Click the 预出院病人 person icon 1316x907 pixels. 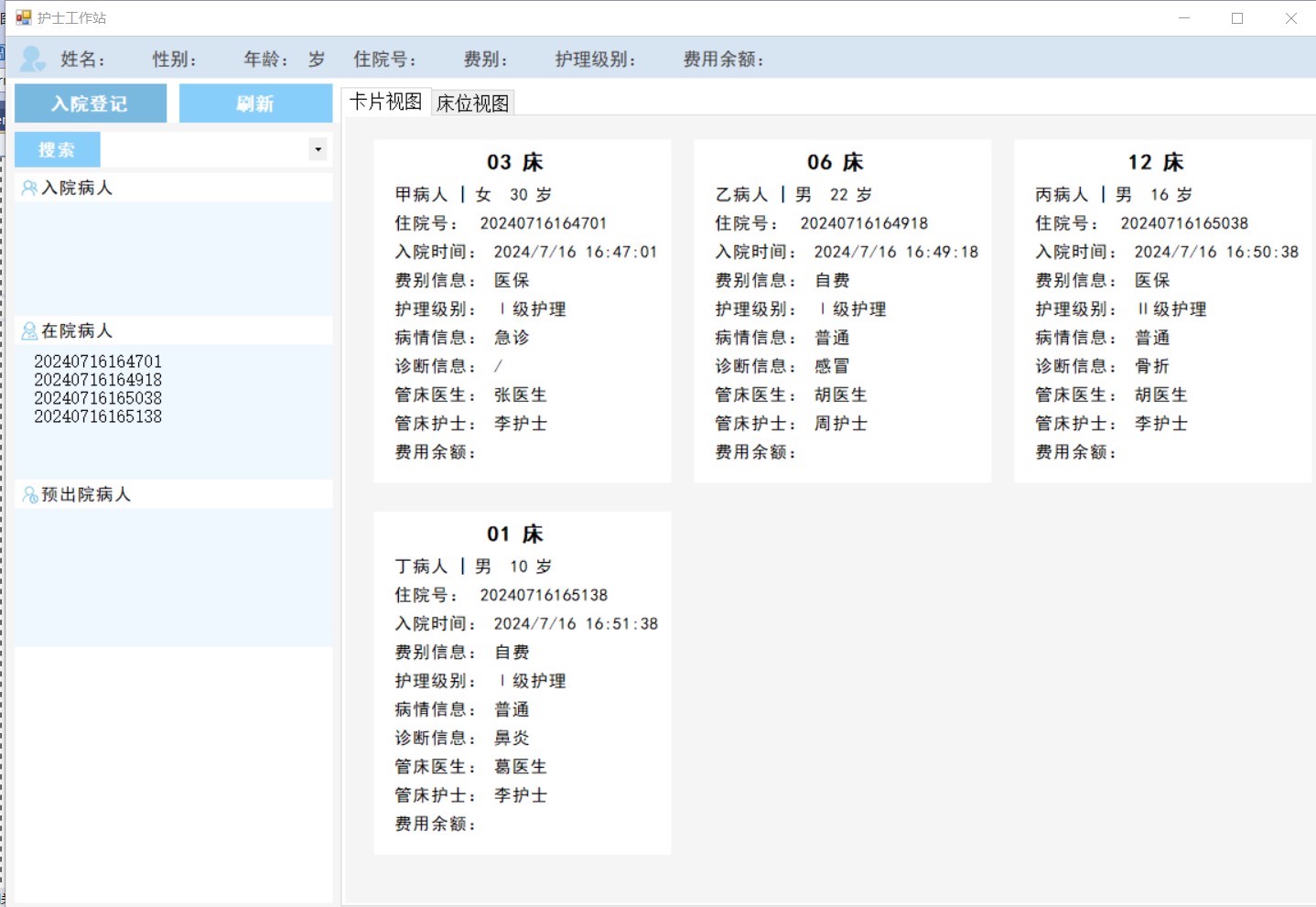tap(30, 494)
